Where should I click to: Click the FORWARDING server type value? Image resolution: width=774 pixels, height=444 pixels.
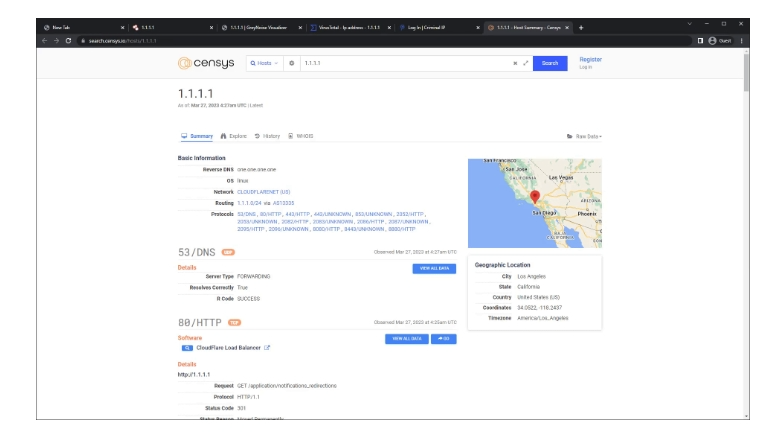click(254, 277)
